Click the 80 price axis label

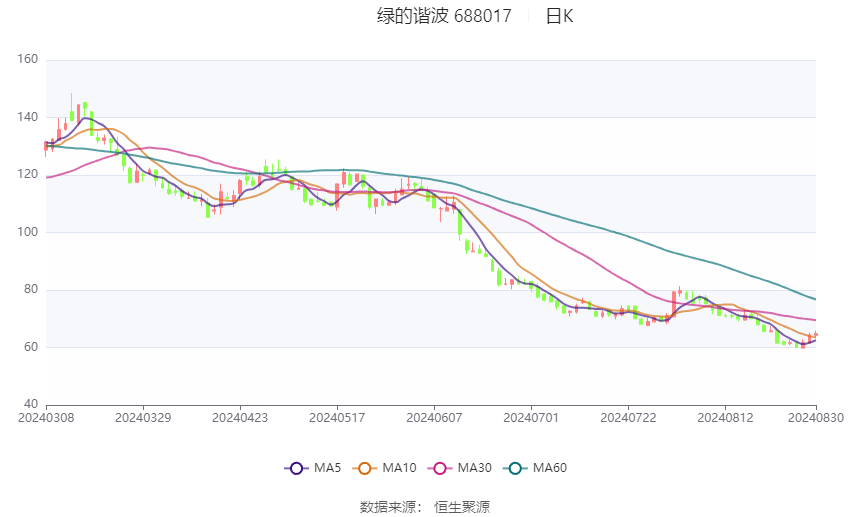pos(31,289)
